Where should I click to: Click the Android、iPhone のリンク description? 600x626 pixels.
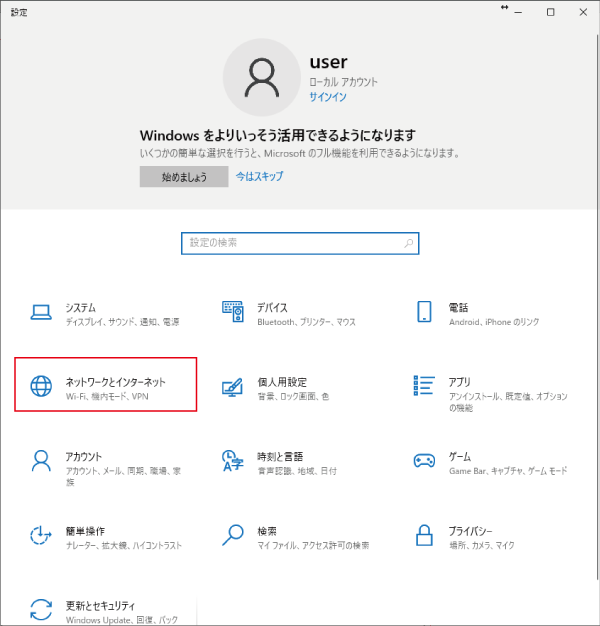[494, 322]
